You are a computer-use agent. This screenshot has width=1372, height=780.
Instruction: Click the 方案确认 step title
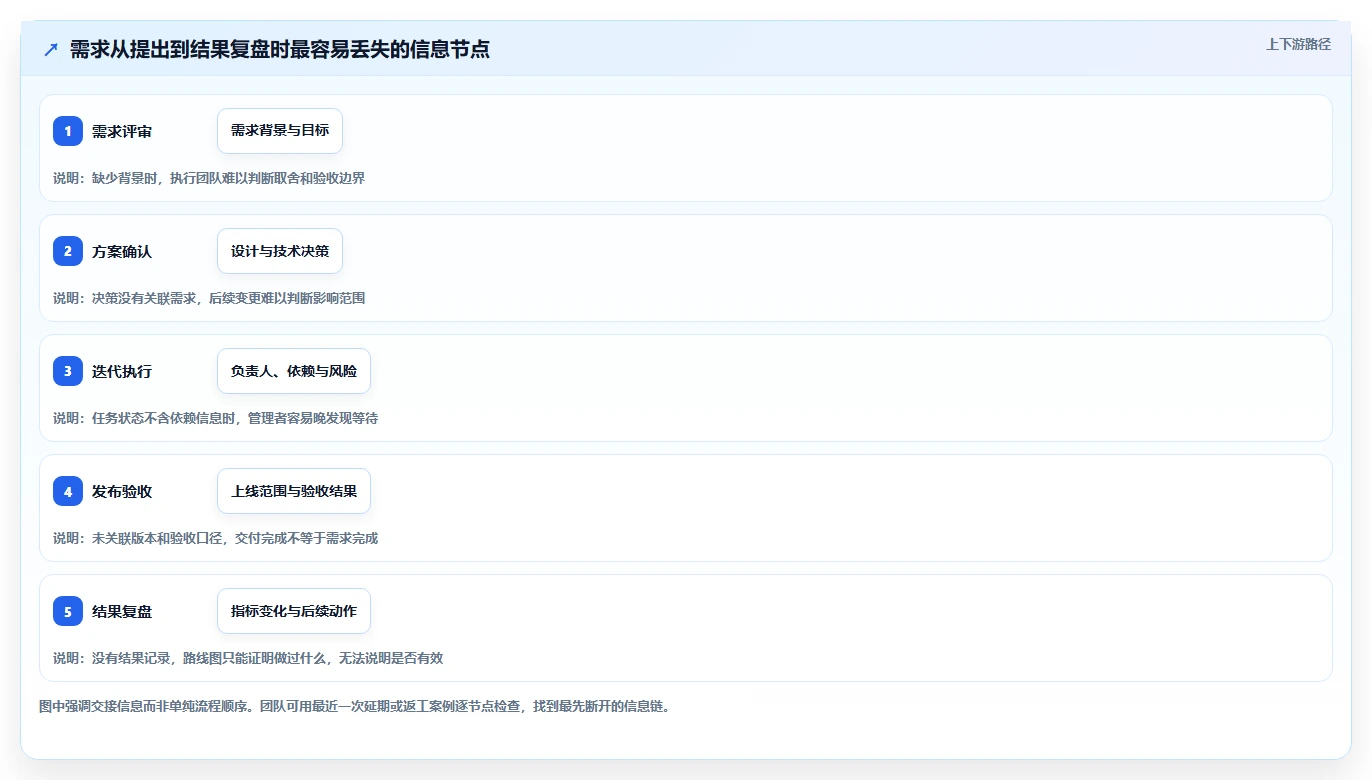coord(122,252)
